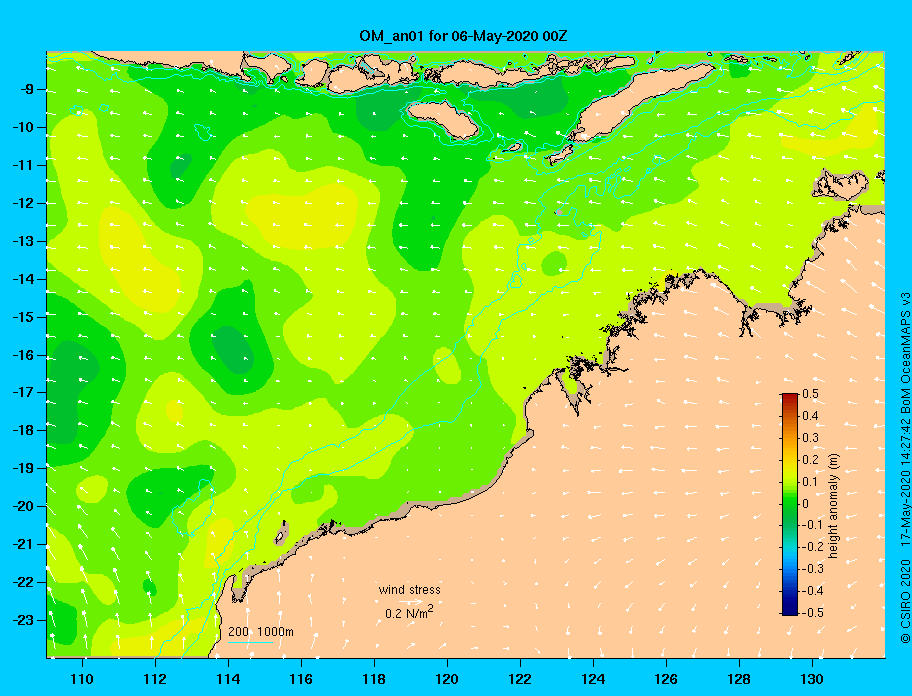This screenshot has width=912, height=696.
Task: Click longitude label 114
Action: [x=228, y=679]
